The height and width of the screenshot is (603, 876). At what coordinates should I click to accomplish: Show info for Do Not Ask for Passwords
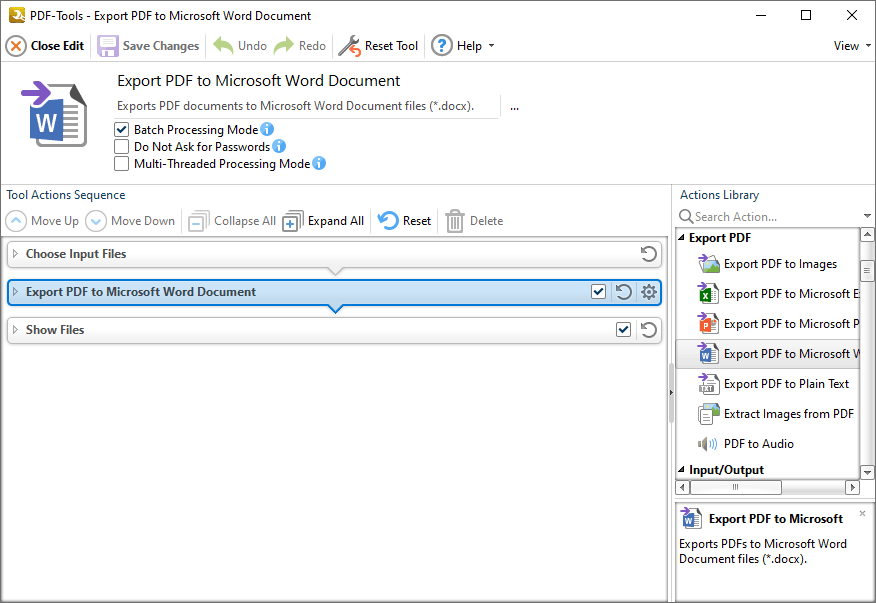pyautogui.click(x=279, y=146)
